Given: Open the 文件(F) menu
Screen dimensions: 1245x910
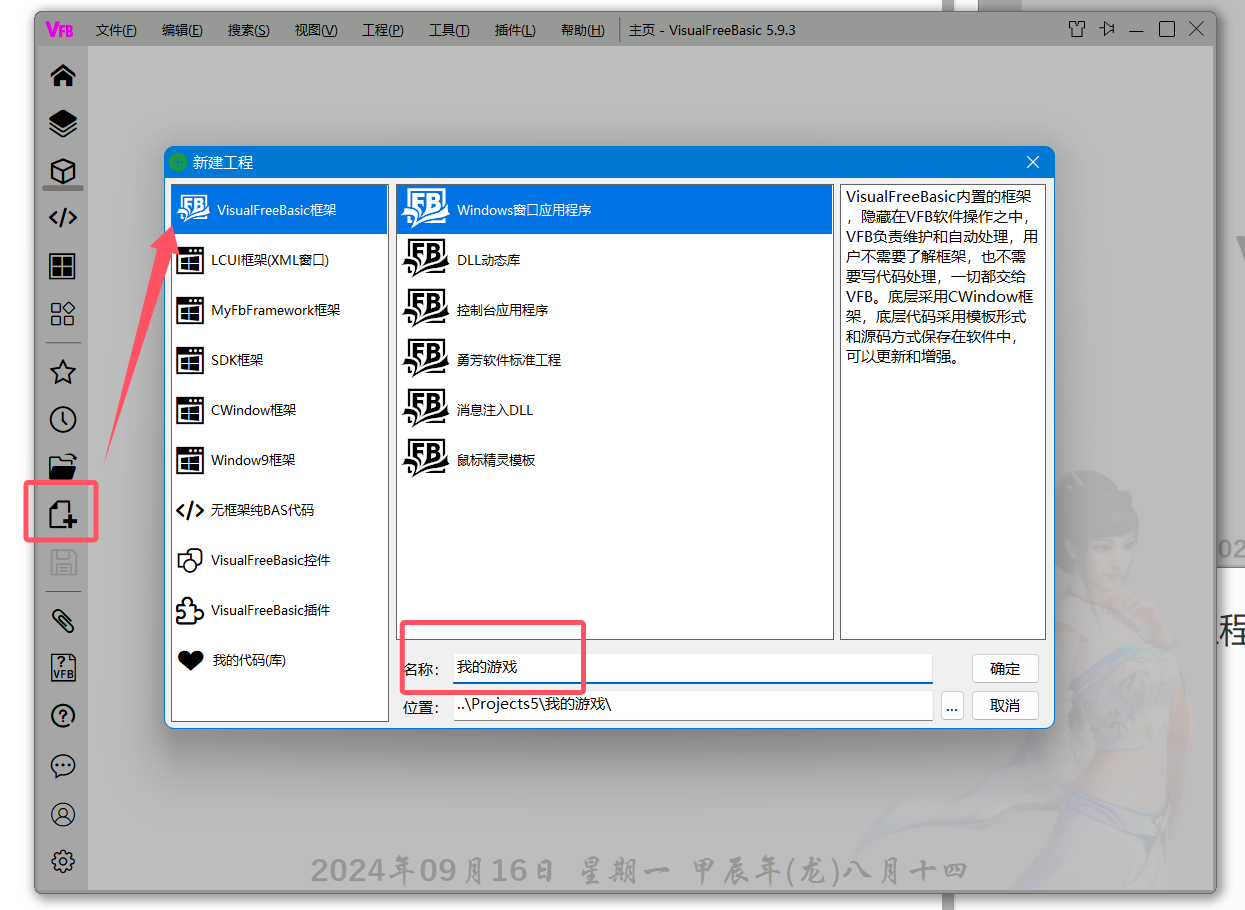Looking at the screenshot, I should pos(116,30).
